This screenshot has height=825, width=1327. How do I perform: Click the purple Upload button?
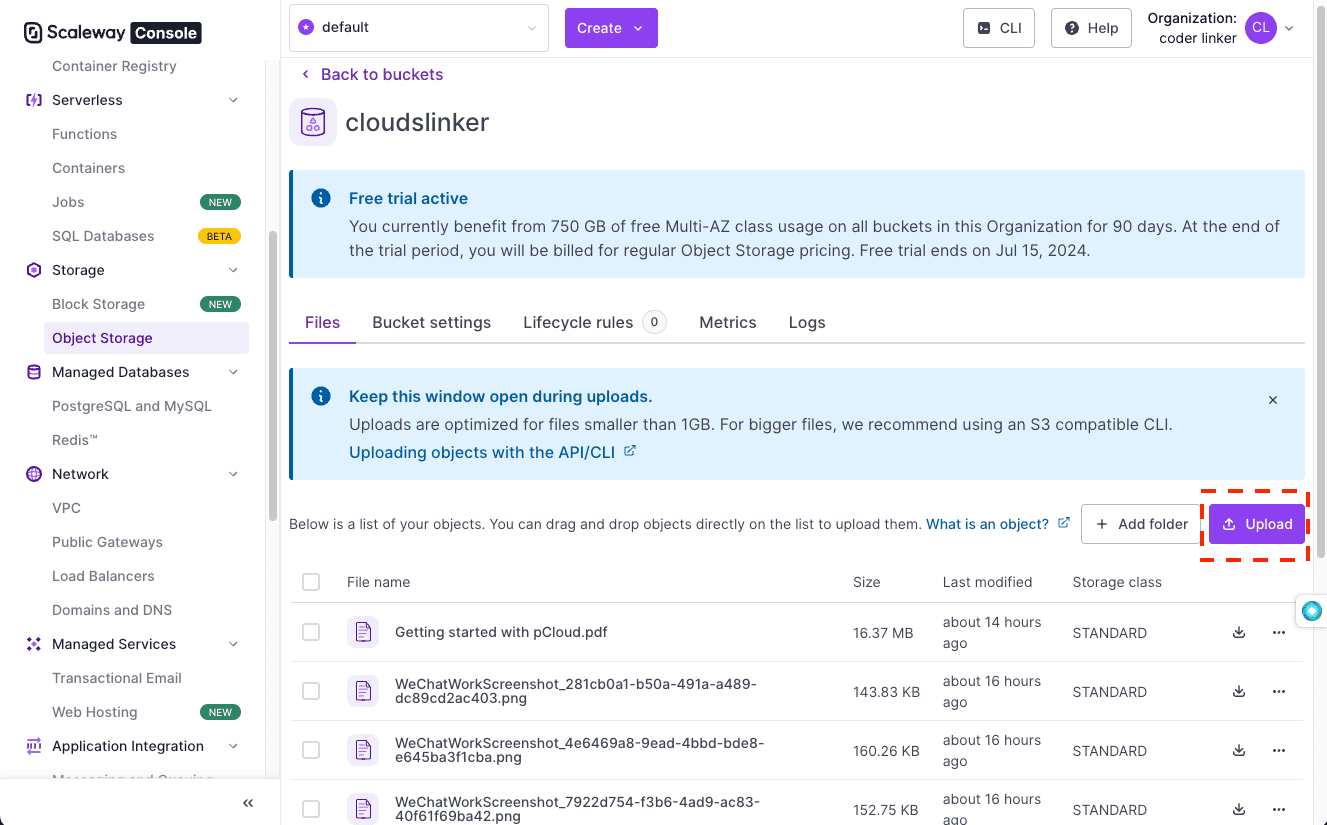click(x=1257, y=524)
